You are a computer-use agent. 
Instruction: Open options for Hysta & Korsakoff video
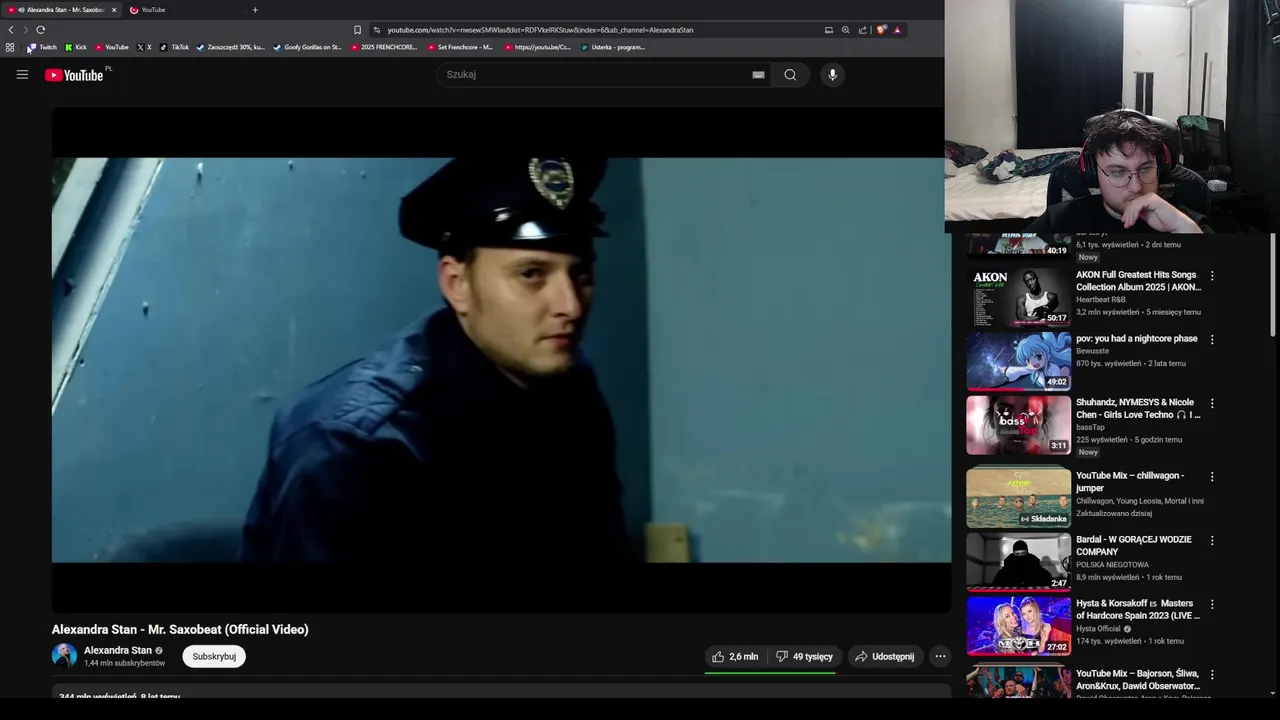pyautogui.click(x=1212, y=604)
